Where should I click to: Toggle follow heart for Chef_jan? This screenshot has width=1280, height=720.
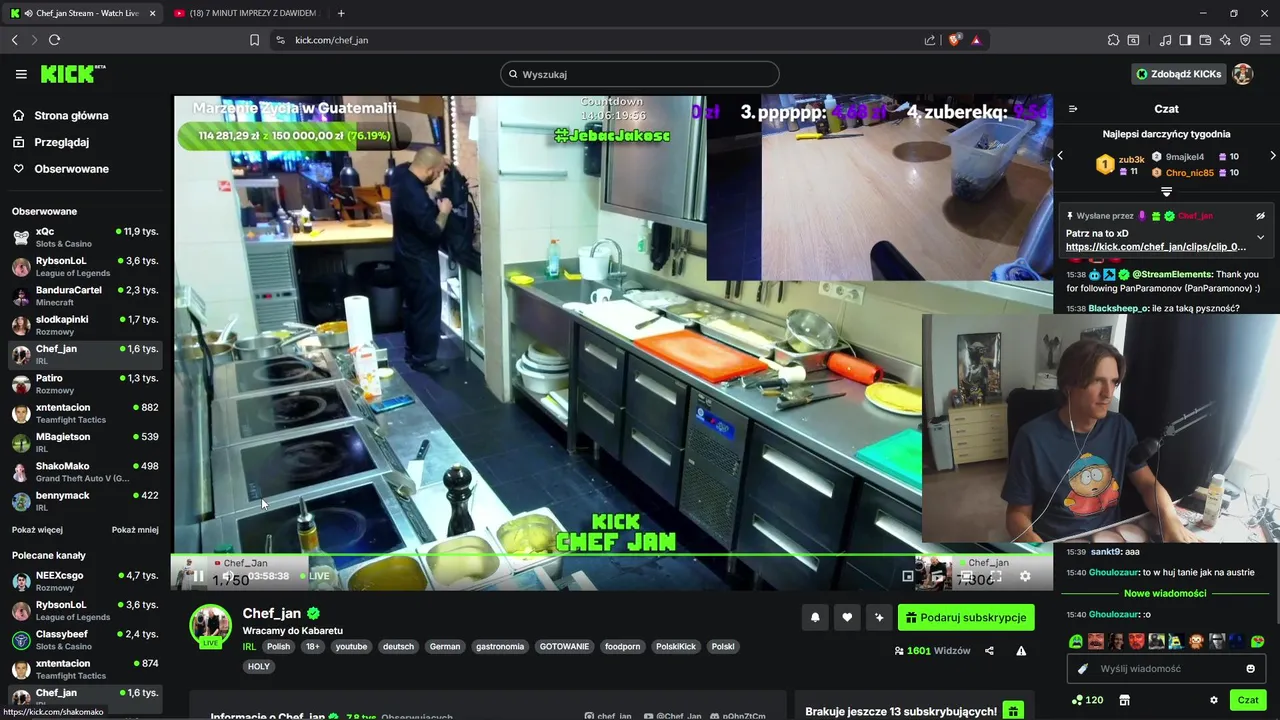pos(847,618)
